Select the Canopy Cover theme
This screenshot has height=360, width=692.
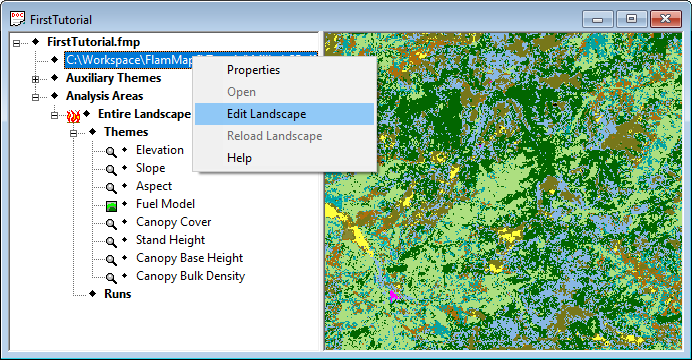173,222
